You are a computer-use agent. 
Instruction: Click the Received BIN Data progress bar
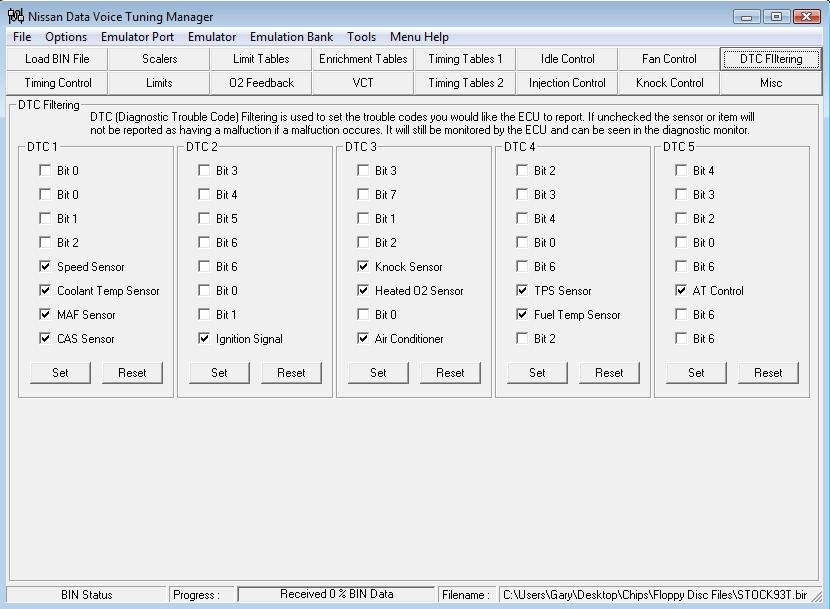(x=336, y=594)
